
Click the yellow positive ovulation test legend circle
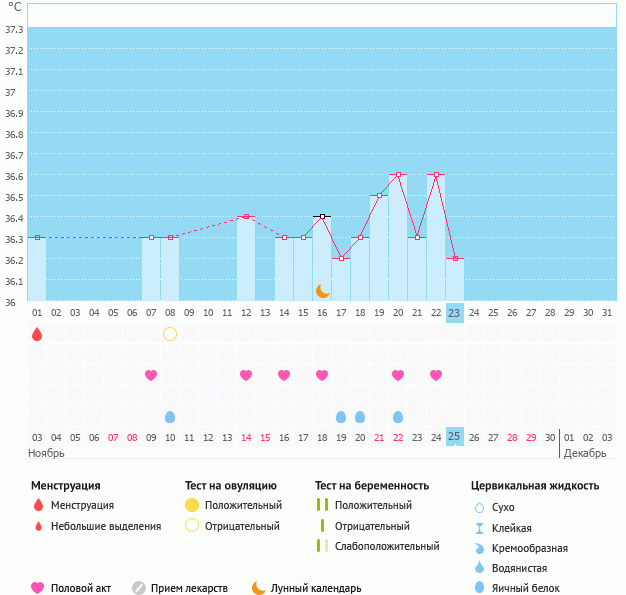pyautogui.click(x=192, y=505)
